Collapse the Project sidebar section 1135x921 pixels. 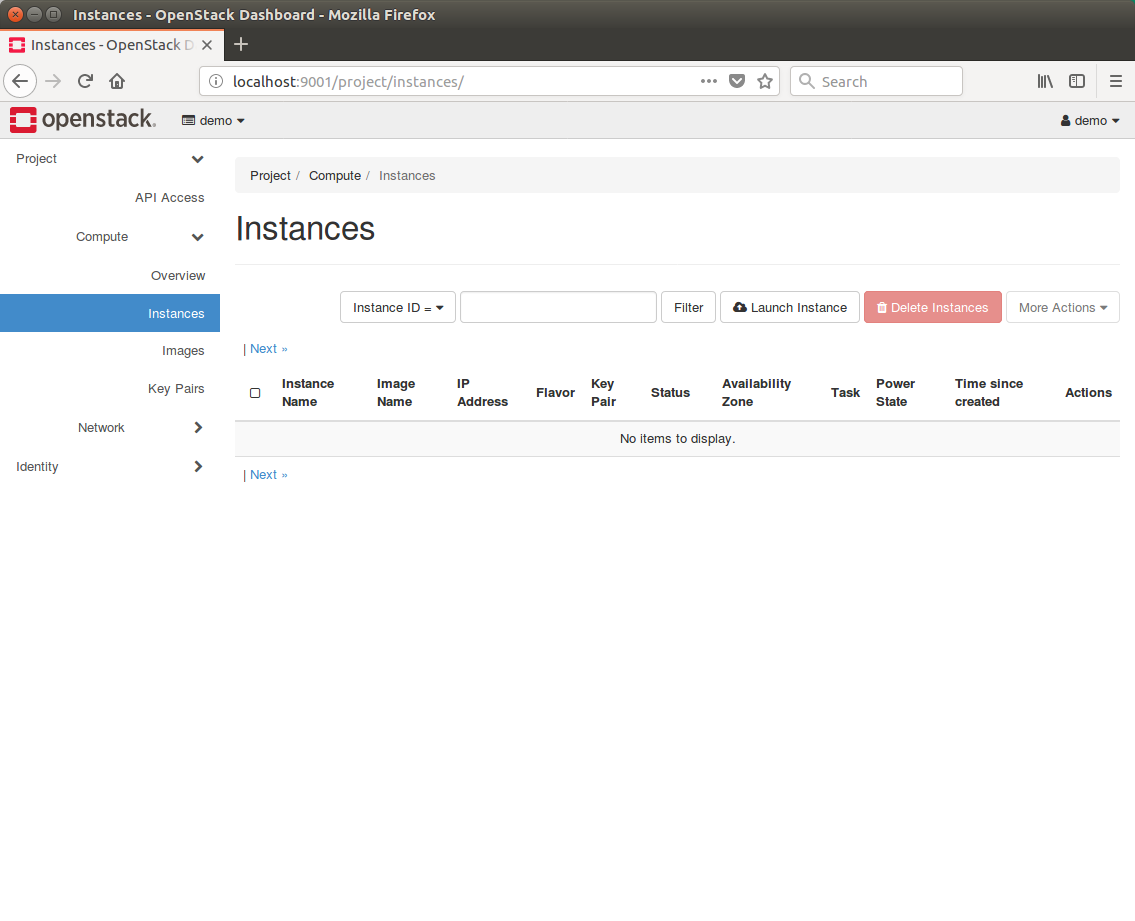tap(110, 159)
